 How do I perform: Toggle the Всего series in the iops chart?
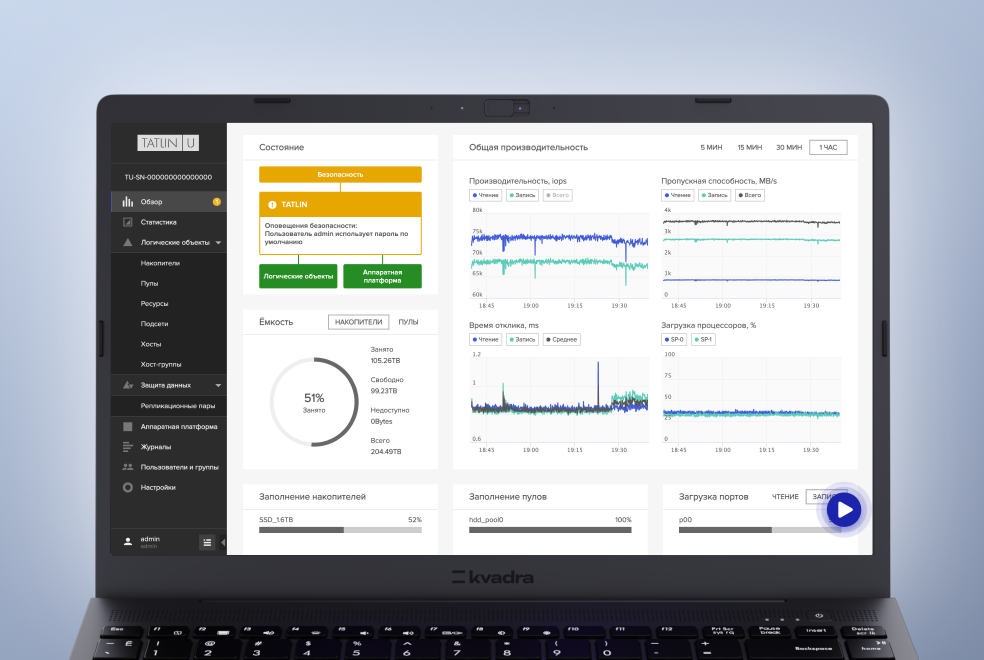tap(558, 195)
